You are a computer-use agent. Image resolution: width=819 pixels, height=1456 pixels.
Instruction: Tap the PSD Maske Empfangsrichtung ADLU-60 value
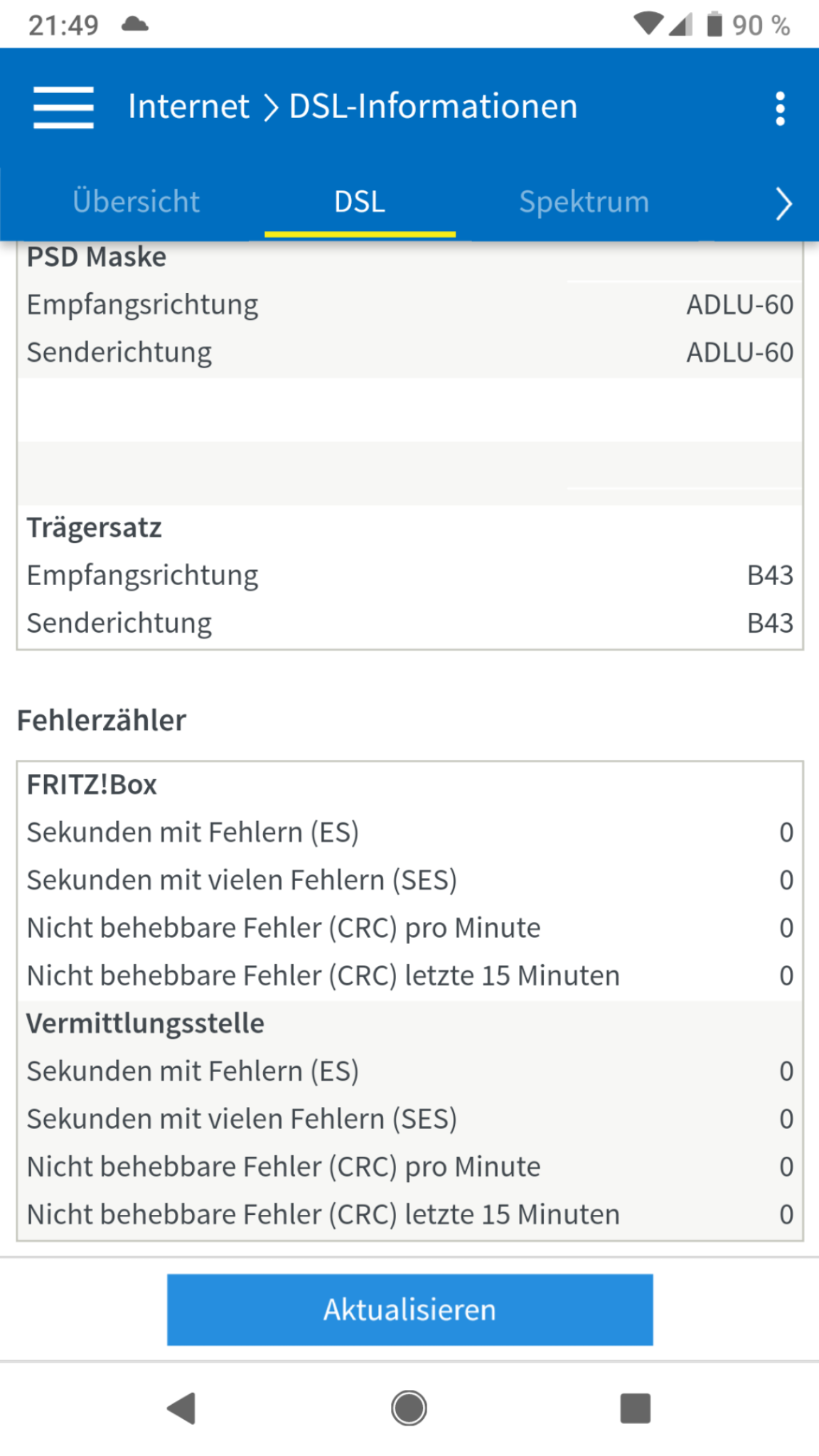tap(739, 304)
